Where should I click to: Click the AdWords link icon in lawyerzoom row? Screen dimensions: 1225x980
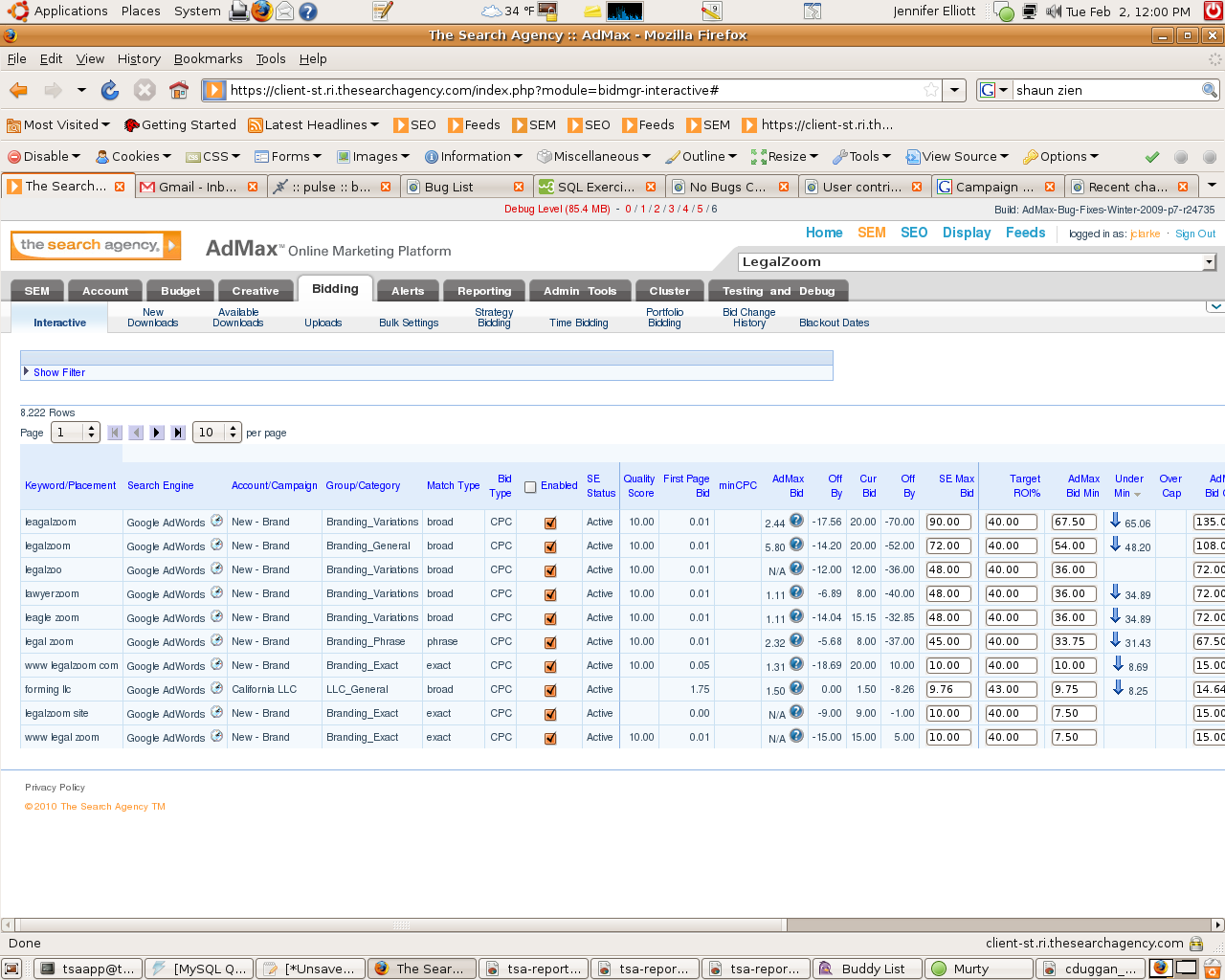click(x=216, y=592)
